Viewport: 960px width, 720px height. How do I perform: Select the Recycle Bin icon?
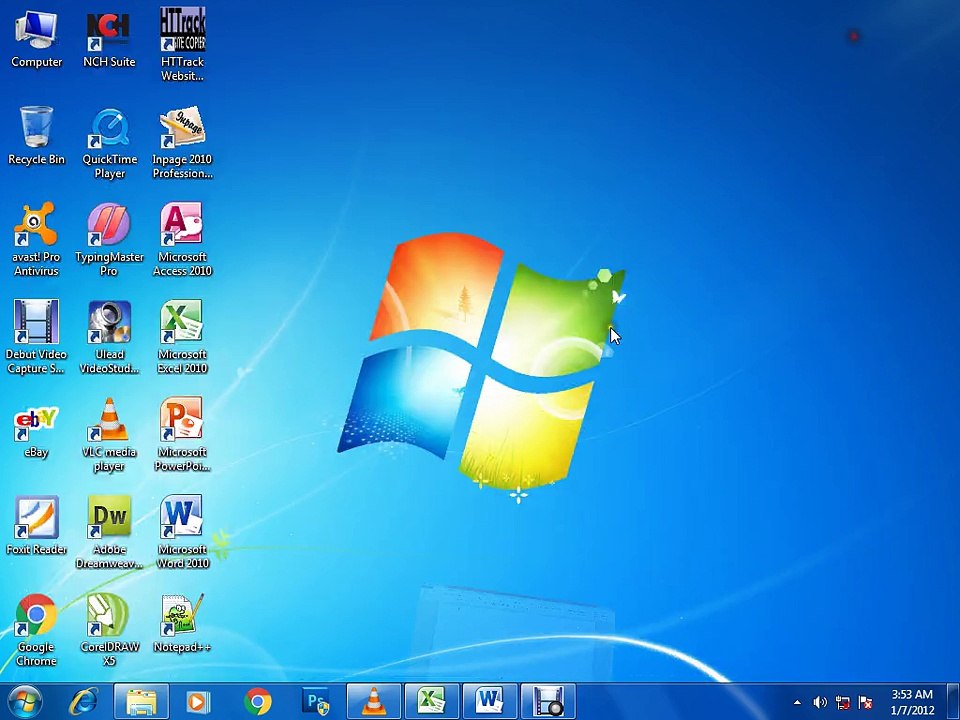36,136
